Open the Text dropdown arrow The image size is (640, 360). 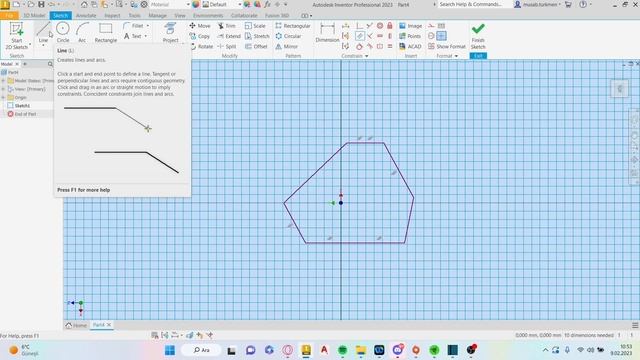[x=145, y=36]
